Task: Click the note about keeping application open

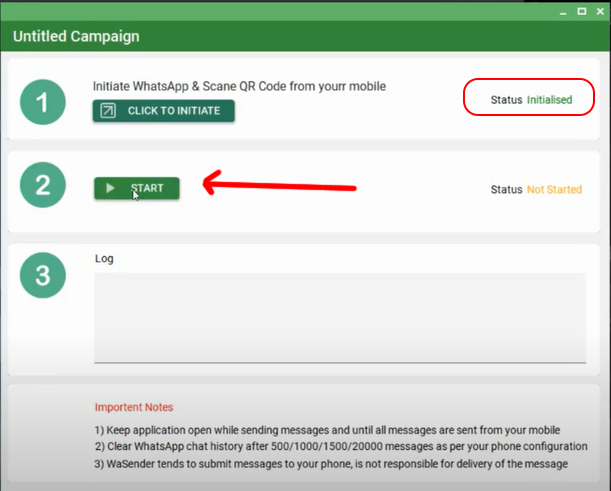Action: pyautogui.click(x=328, y=429)
